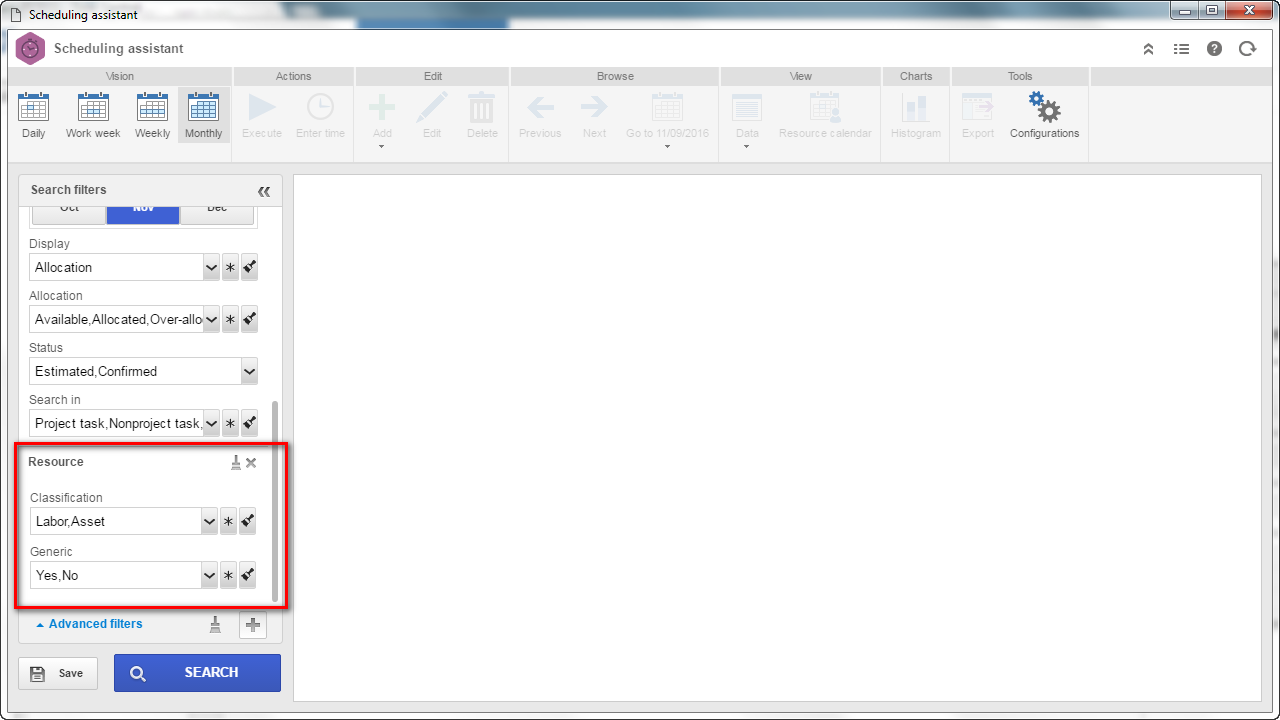
Task: Collapse the Search filters panel
Action: coord(264,191)
